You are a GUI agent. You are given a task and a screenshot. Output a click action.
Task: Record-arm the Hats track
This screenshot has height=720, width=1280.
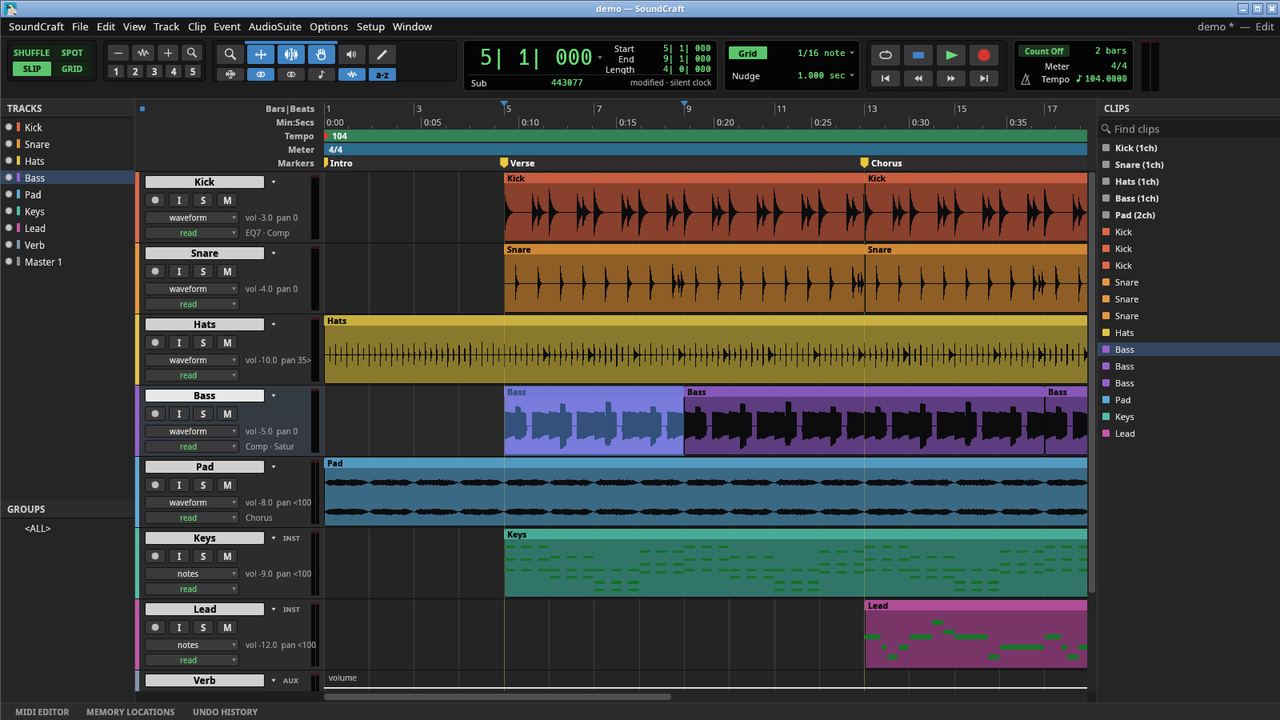[155, 342]
